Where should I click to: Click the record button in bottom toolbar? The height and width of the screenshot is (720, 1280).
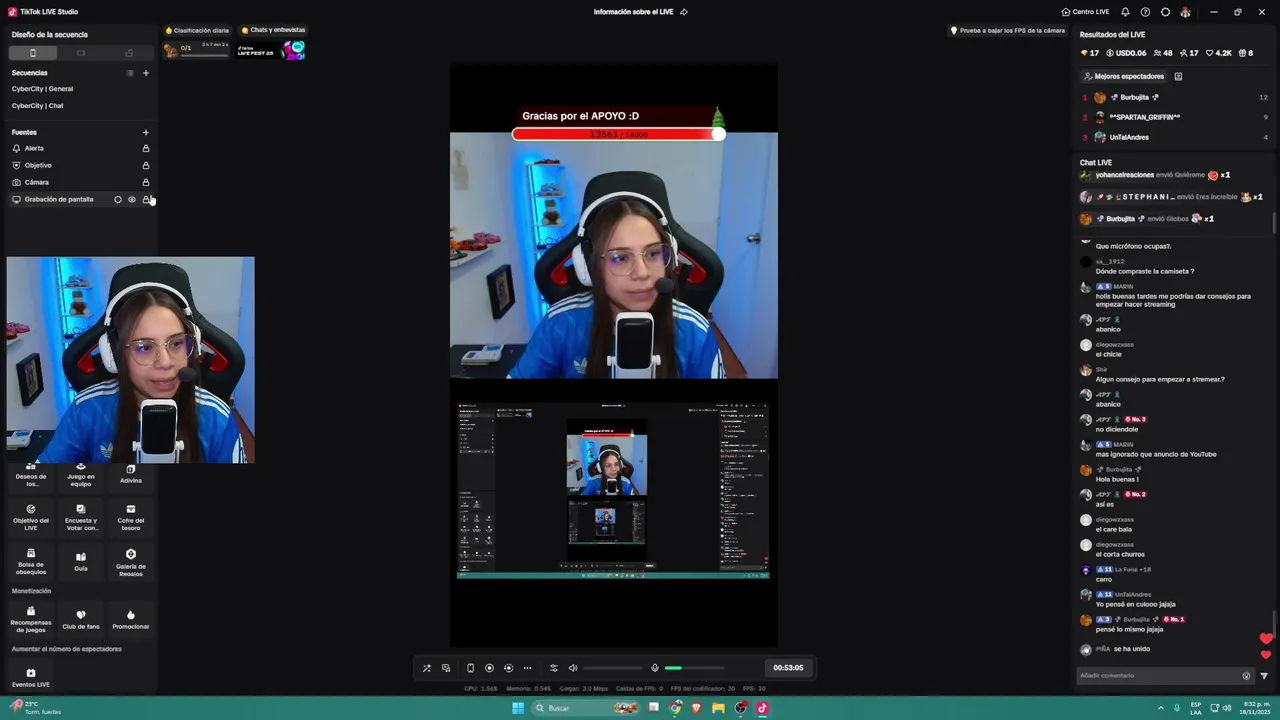point(489,668)
